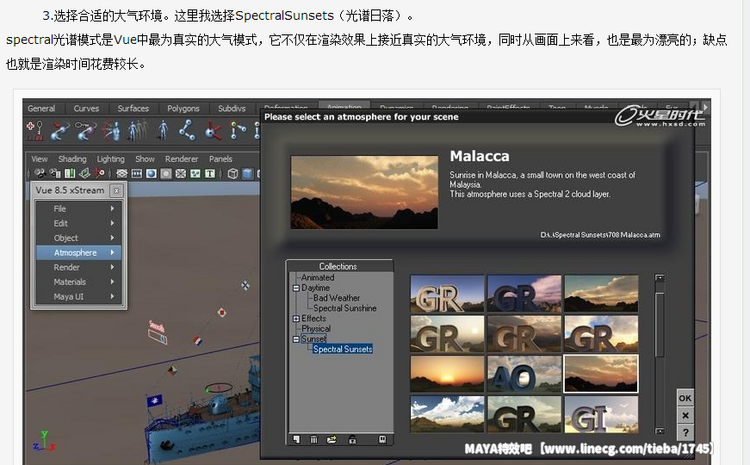Open camera attributes icon in viewport toolbar
The image size is (750, 465).
pyautogui.click(x=55, y=173)
